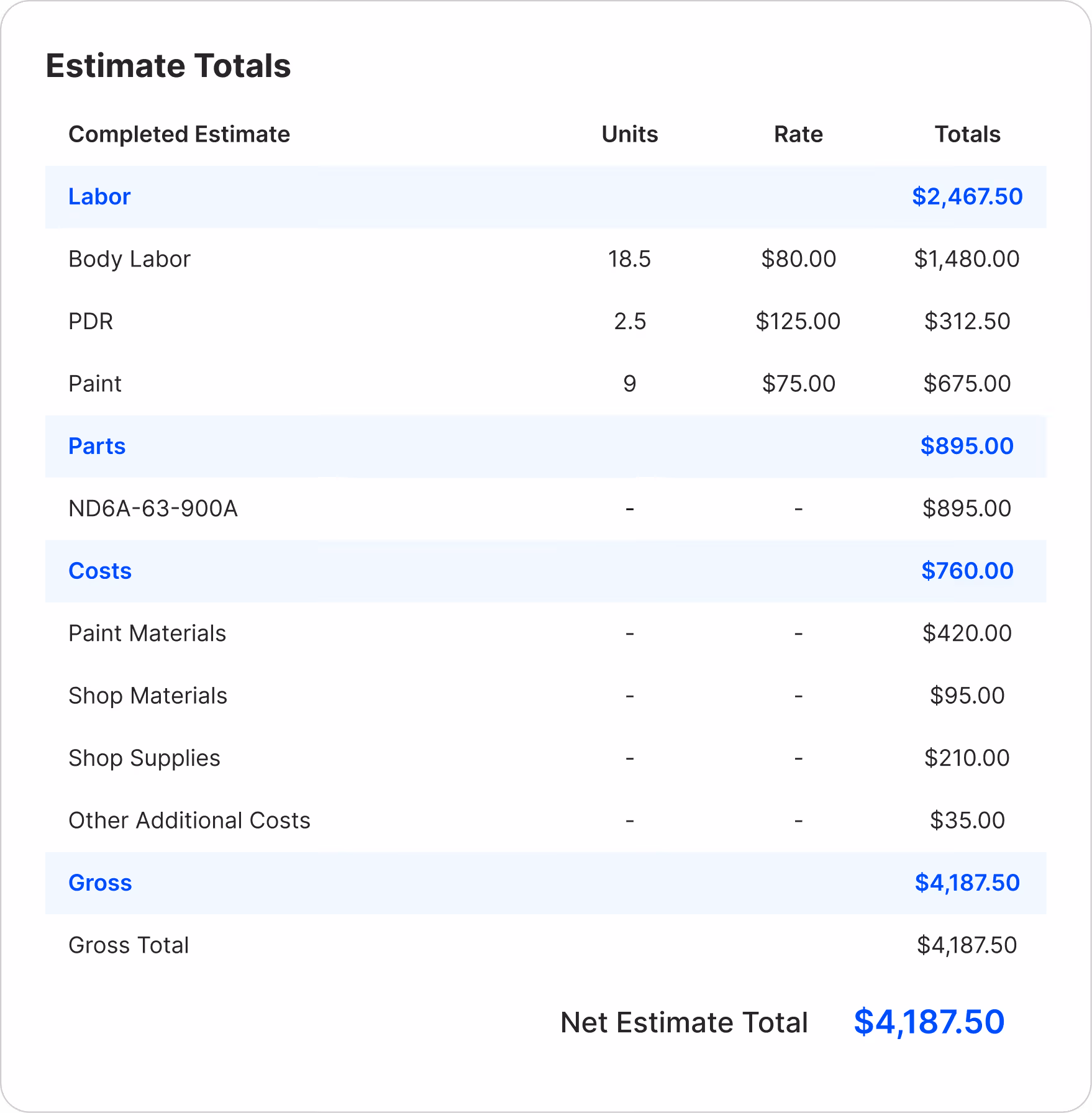Select the Labor total $2,467.50

pyautogui.click(x=967, y=197)
